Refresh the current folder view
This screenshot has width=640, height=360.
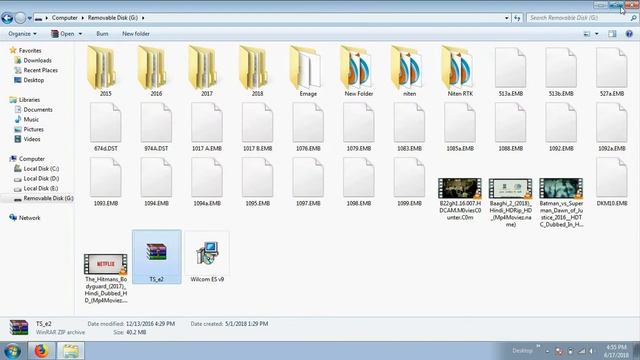[517, 18]
